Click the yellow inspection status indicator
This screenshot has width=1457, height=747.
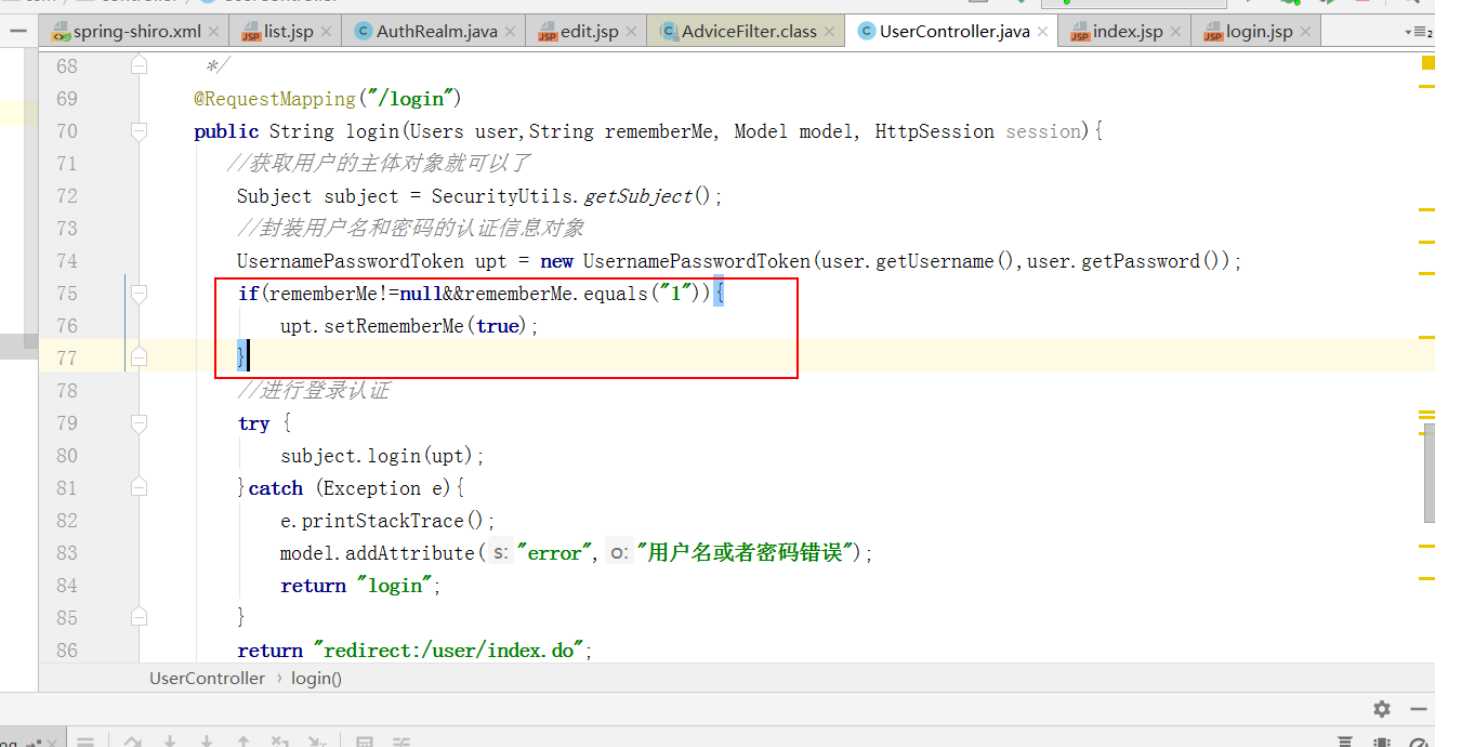1428,63
